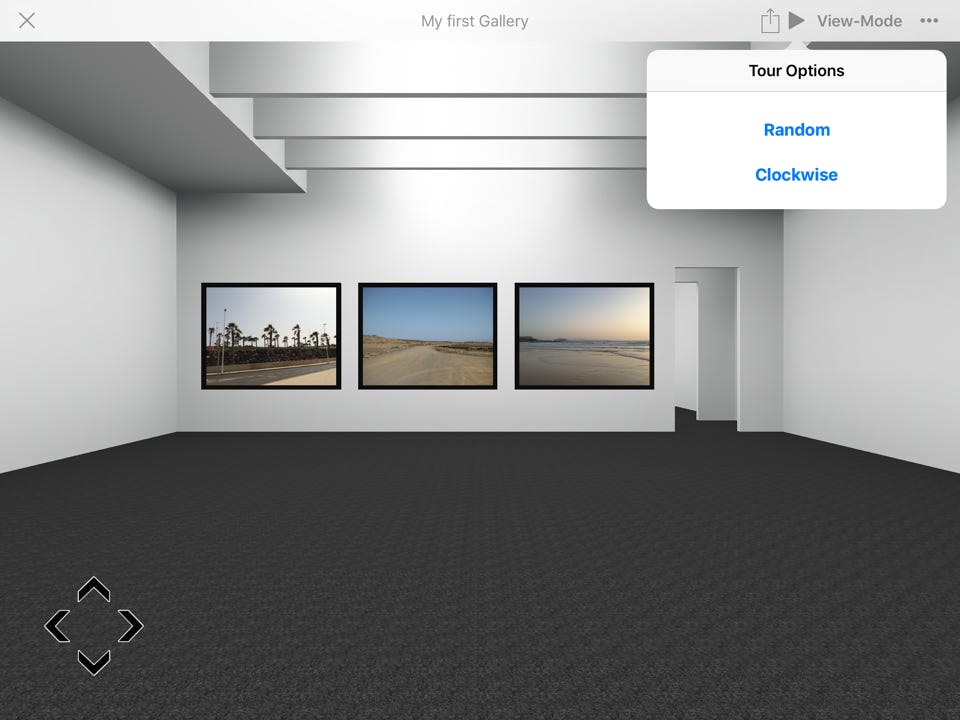Open the three-dot more options menu
Screen dimensions: 960x720
point(929,21)
